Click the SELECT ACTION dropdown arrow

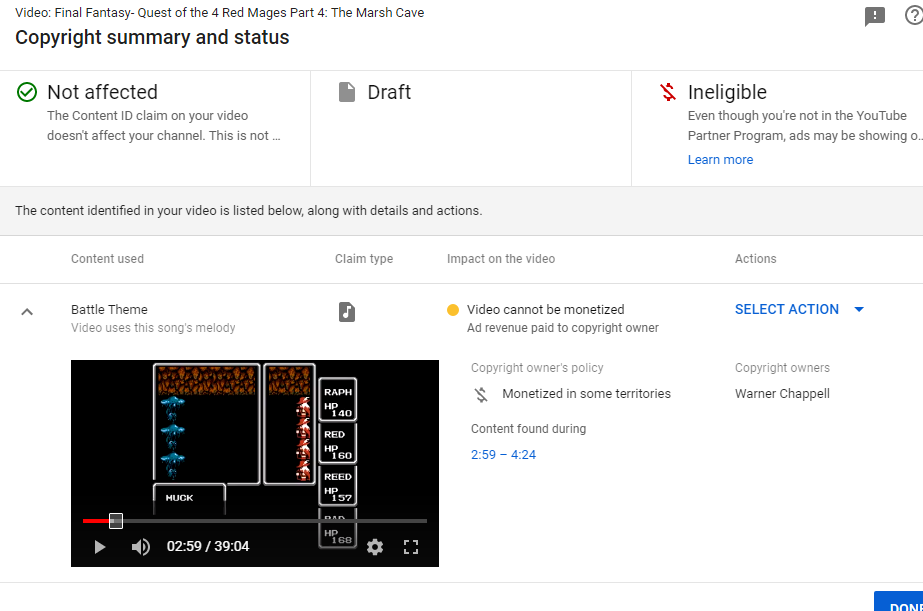click(859, 310)
